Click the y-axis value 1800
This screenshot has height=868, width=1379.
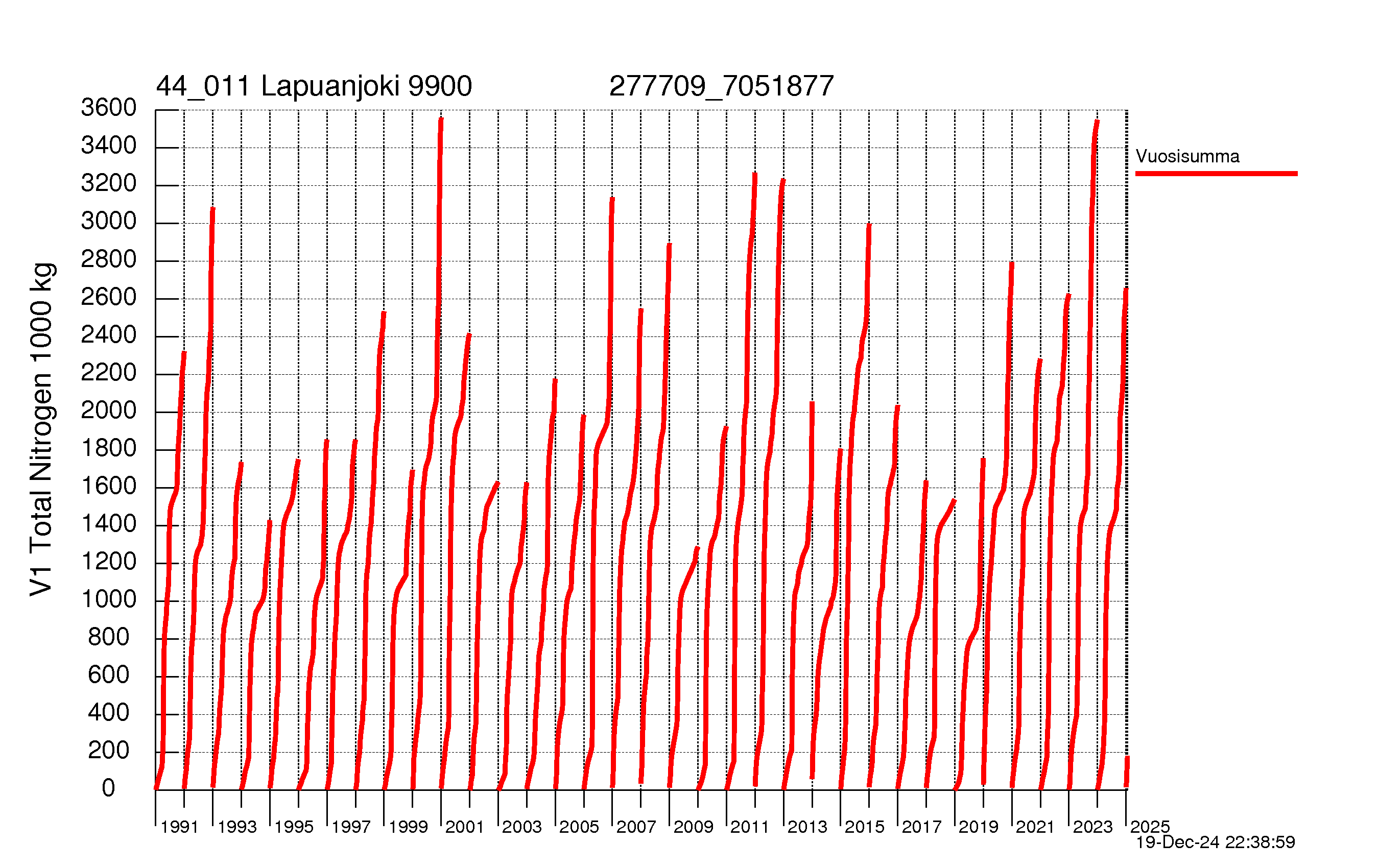pos(109,448)
